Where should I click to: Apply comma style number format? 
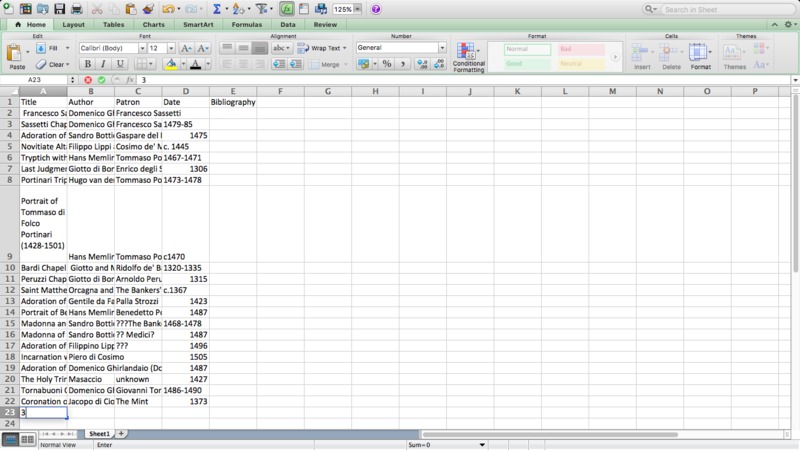(x=403, y=64)
